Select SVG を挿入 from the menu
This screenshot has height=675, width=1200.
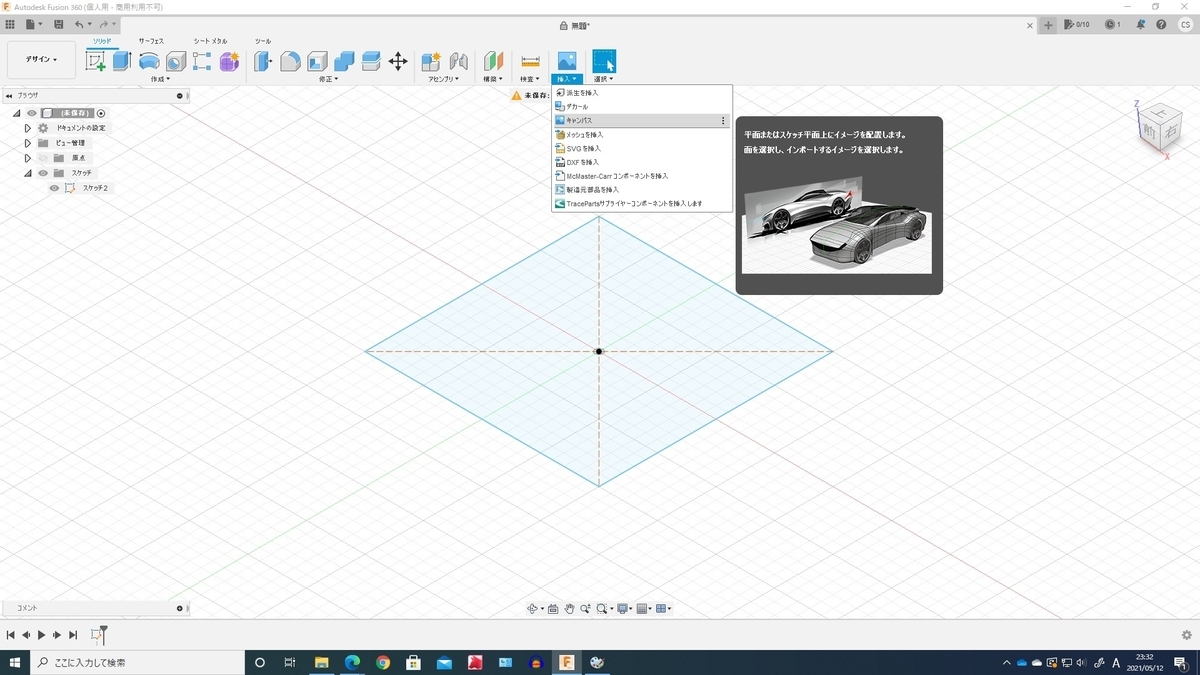tap(583, 148)
